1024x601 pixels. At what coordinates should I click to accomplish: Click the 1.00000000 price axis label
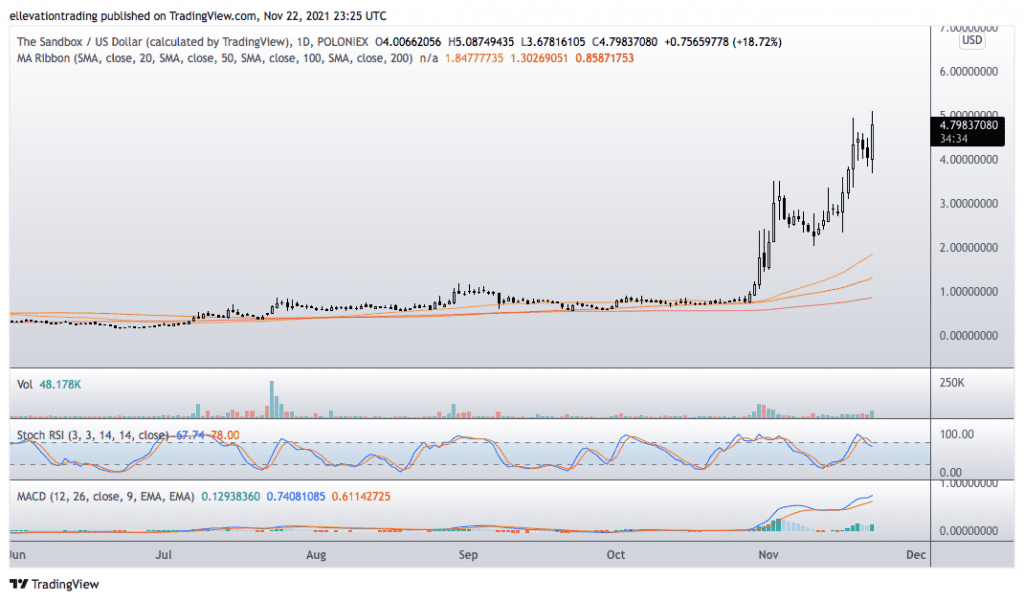coord(968,291)
